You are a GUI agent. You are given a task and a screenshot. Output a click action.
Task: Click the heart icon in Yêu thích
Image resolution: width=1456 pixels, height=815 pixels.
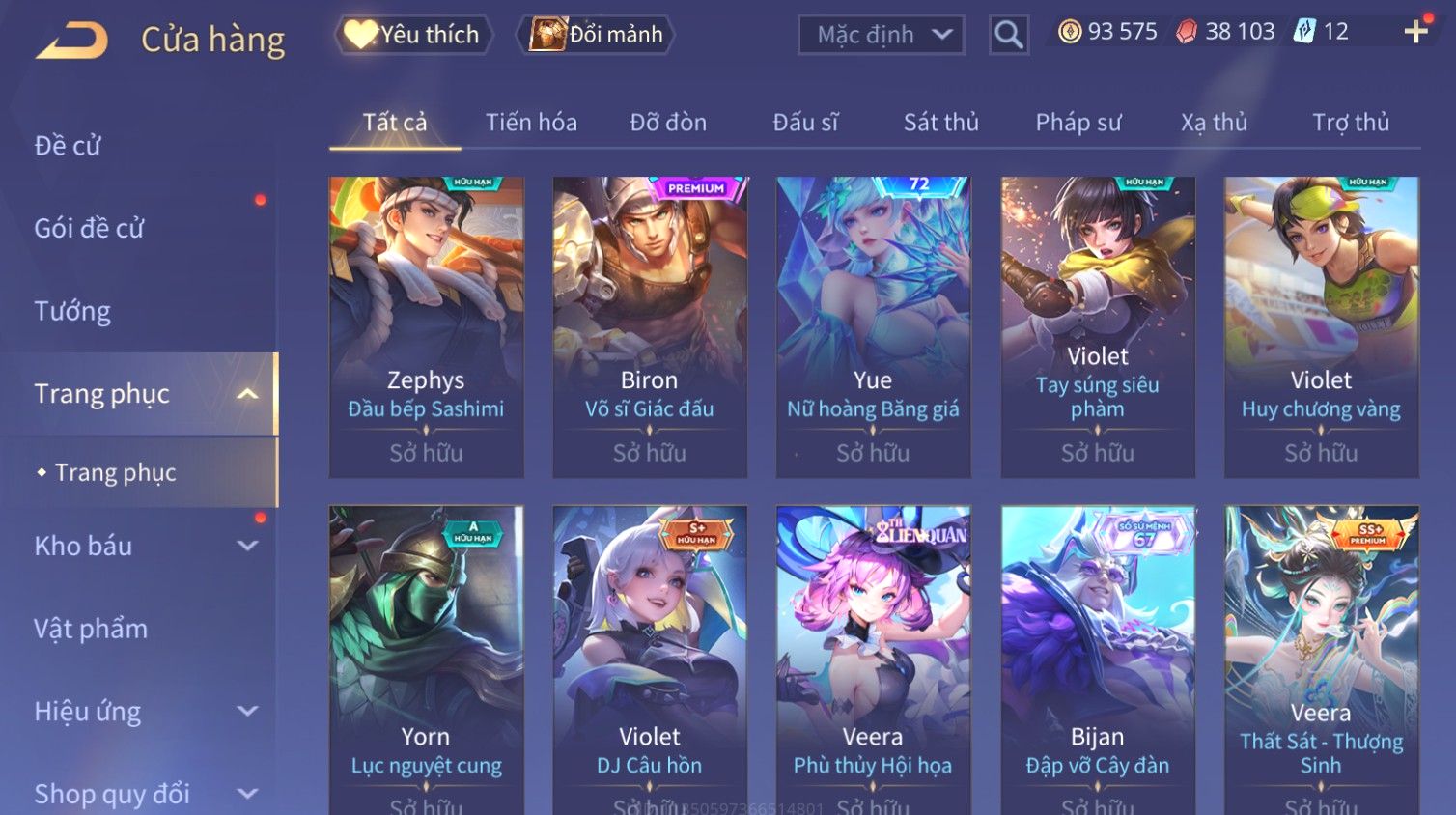pyautogui.click(x=361, y=35)
